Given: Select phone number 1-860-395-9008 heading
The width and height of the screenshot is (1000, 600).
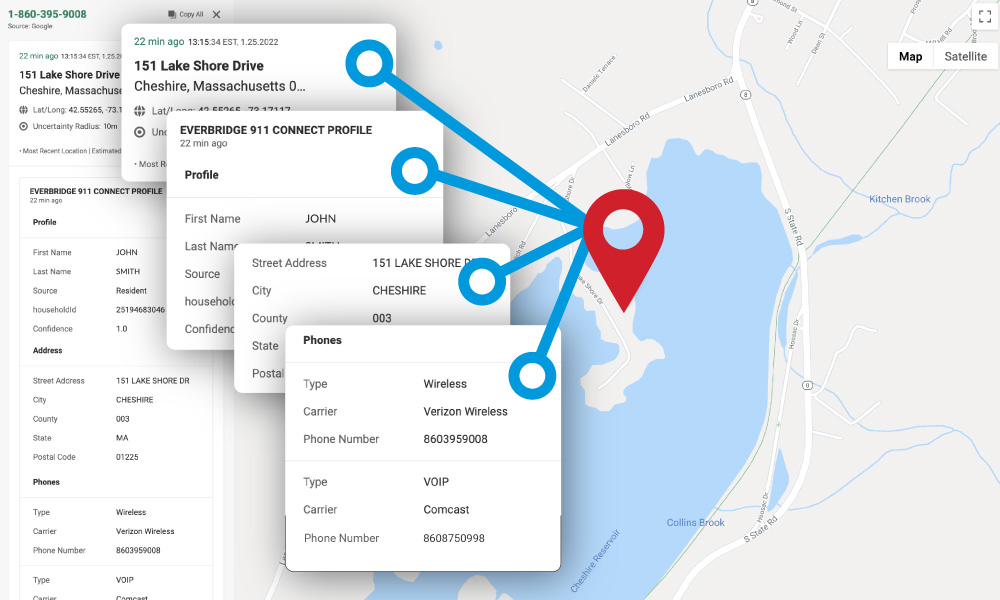Looking at the screenshot, I should (47, 14).
